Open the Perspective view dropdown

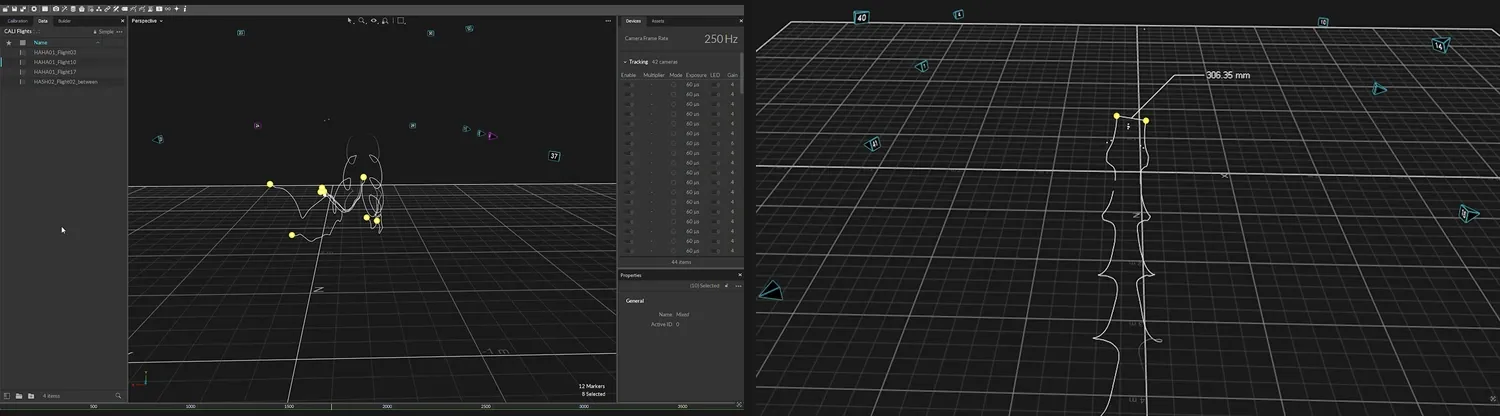(148, 20)
